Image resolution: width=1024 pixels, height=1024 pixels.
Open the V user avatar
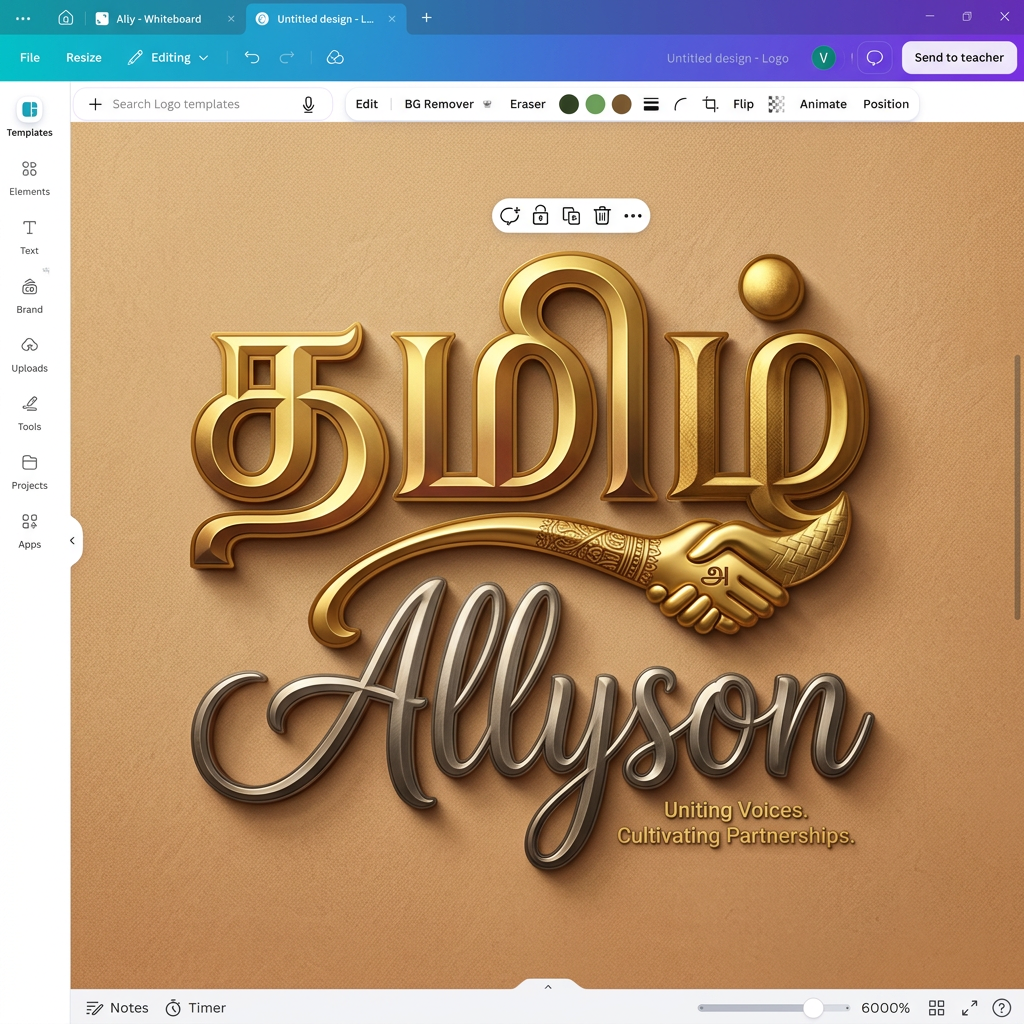pyautogui.click(x=824, y=57)
